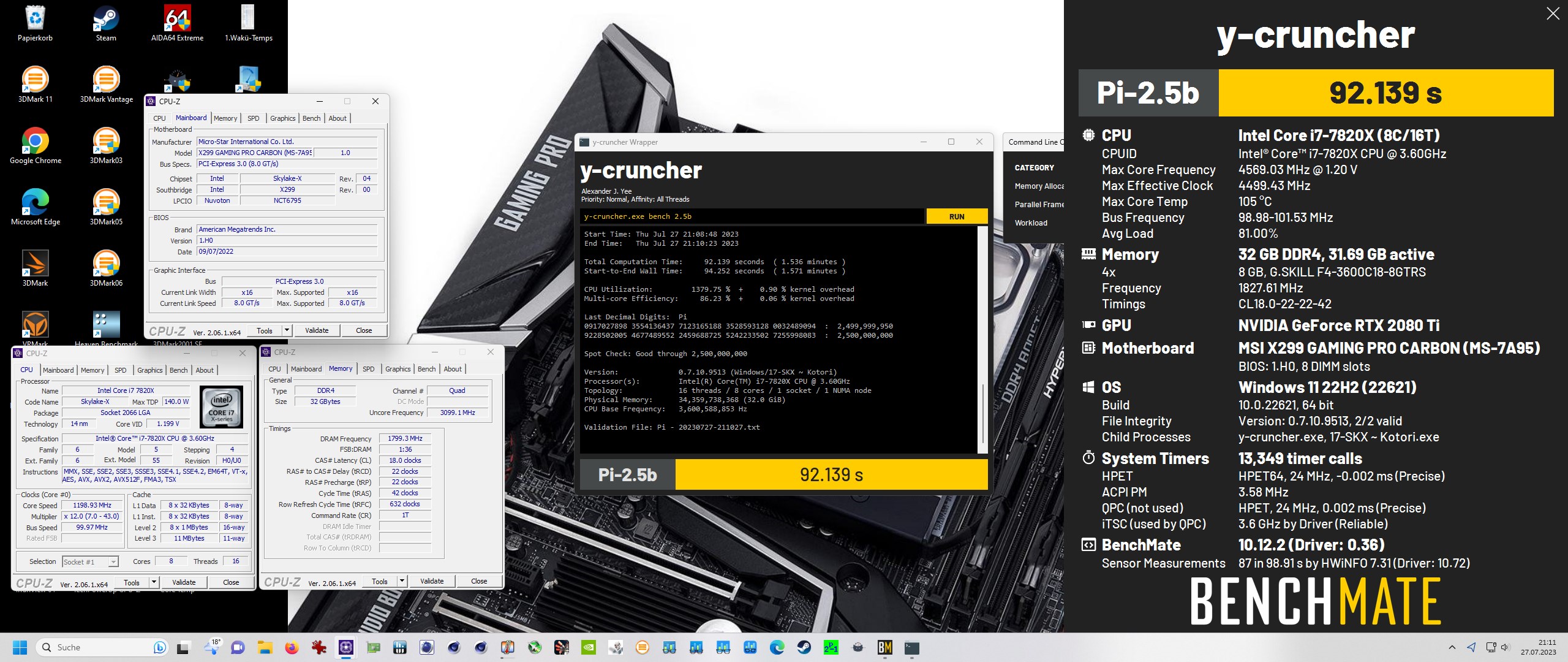Open the taskbar chat camera icon
Viewport: 1568px width, 662px height.
238,647
